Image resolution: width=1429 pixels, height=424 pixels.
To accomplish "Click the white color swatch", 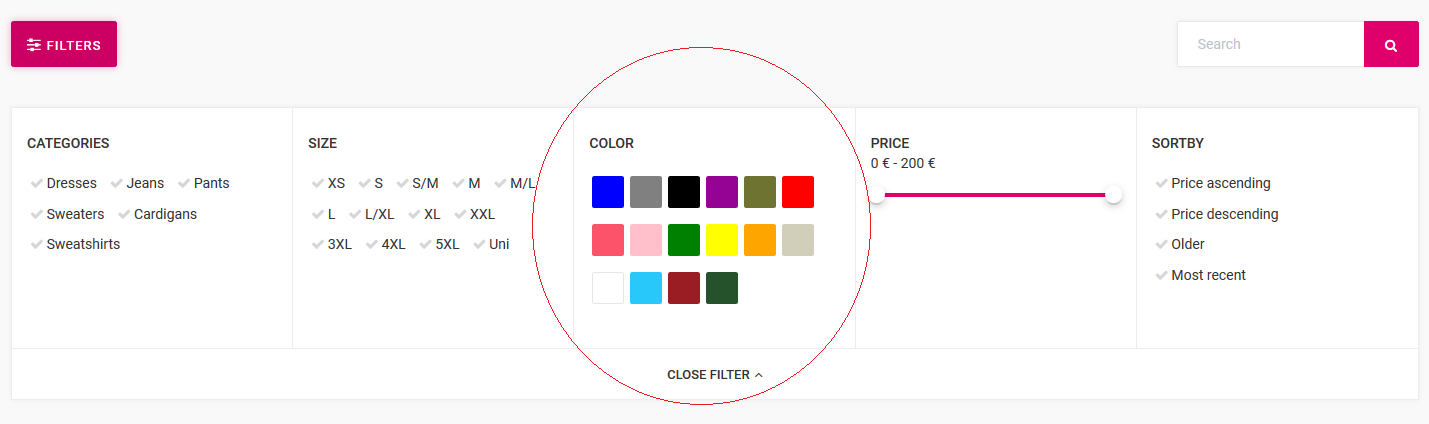I will (608, 288).
